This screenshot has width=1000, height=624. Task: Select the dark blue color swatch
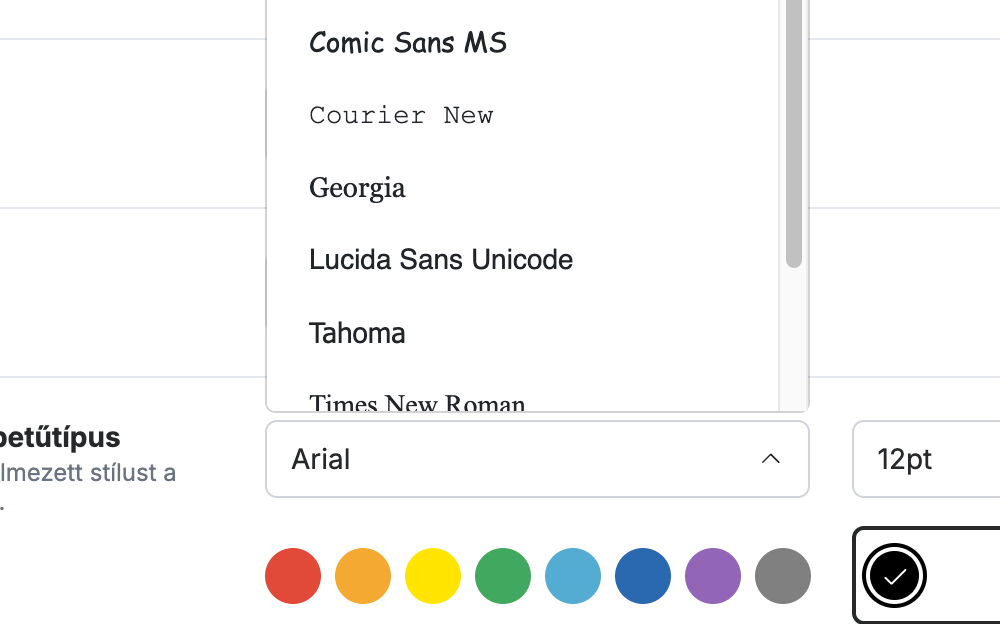pyautogui.click(x=643, y=576)
